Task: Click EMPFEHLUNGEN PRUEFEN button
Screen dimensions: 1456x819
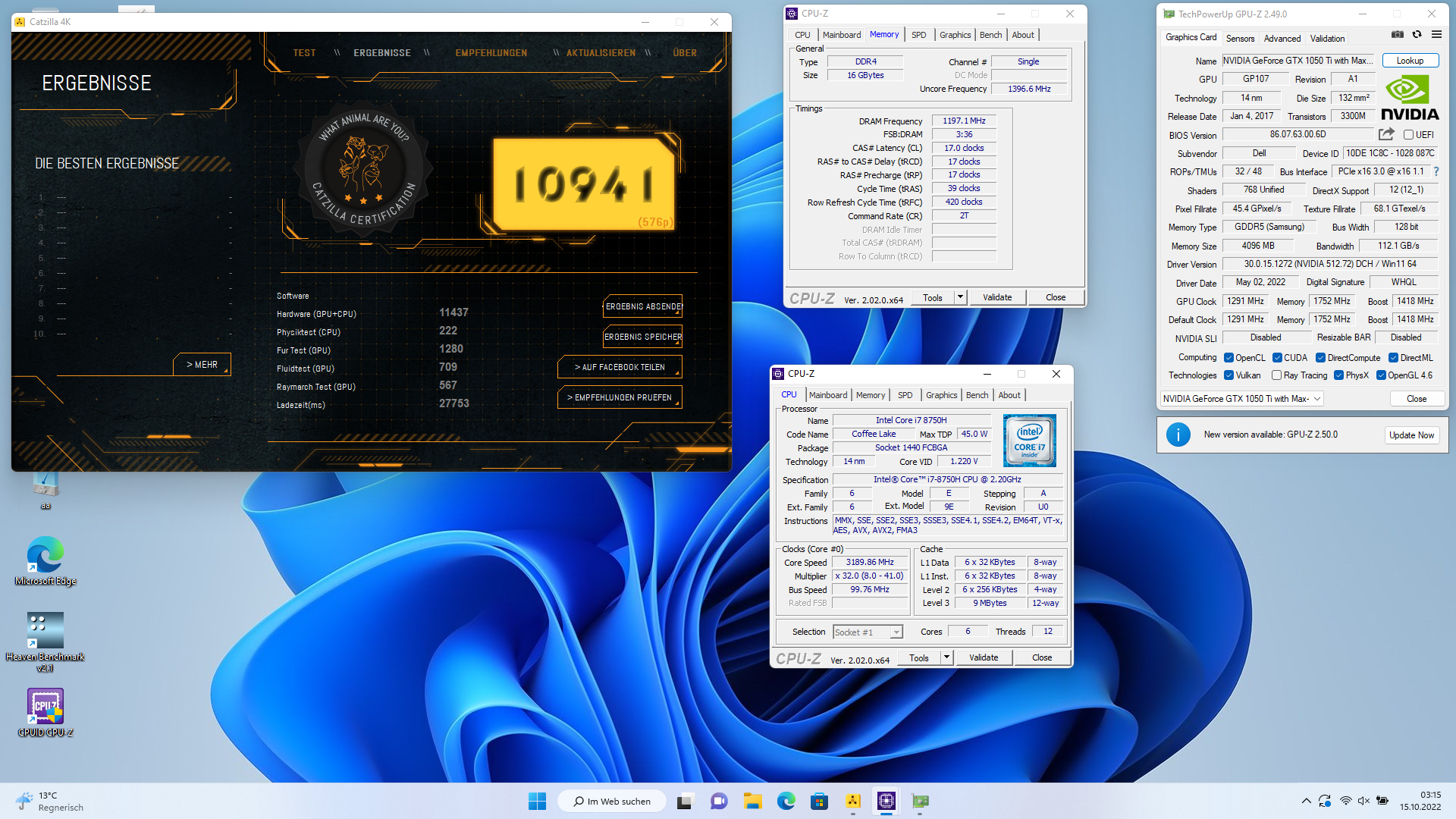Action: tap(620, 397)
